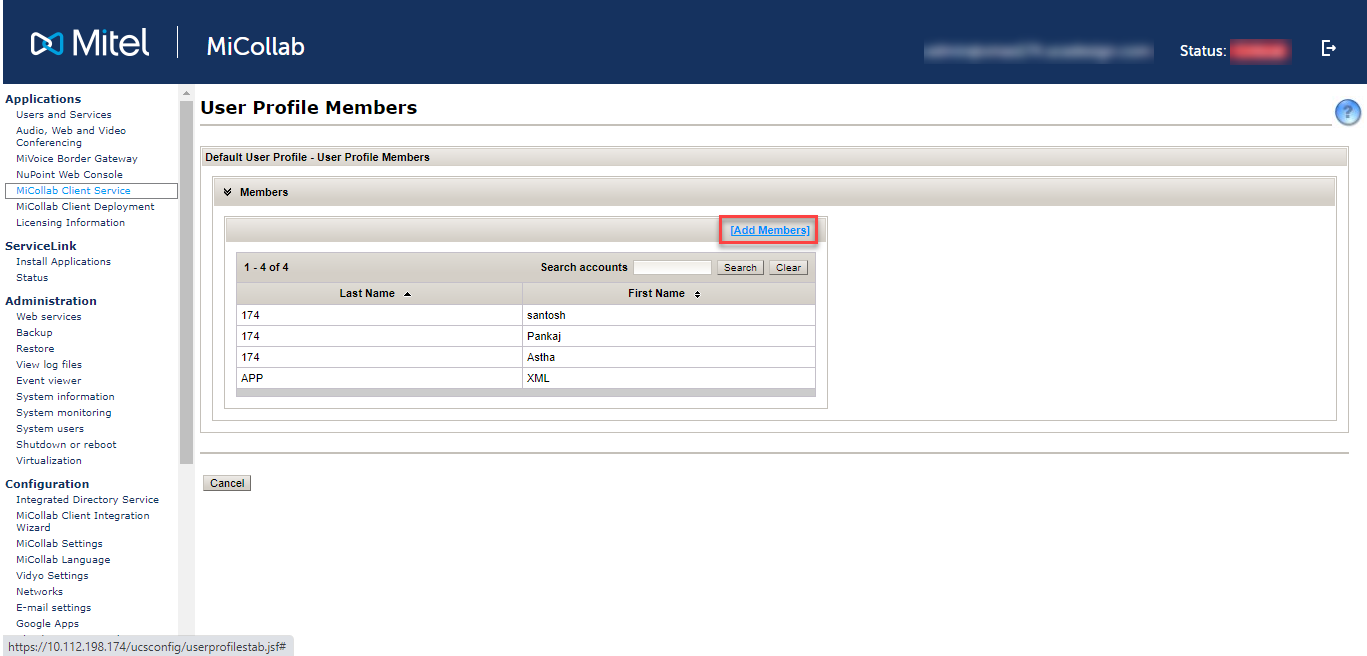1367x656 pixels.
Task: Click the First Name sort arrows
Action: tap(697, 294)
